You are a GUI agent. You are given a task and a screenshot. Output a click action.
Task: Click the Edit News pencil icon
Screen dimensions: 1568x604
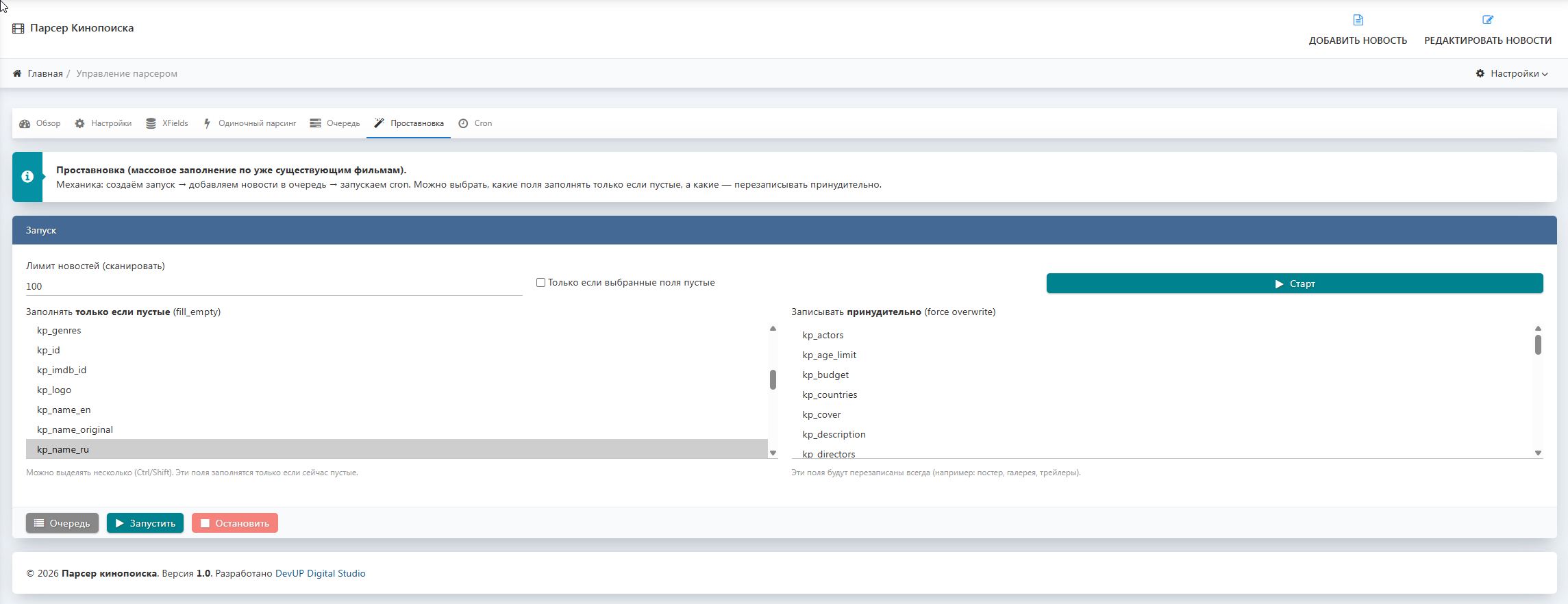[1487, 20]
